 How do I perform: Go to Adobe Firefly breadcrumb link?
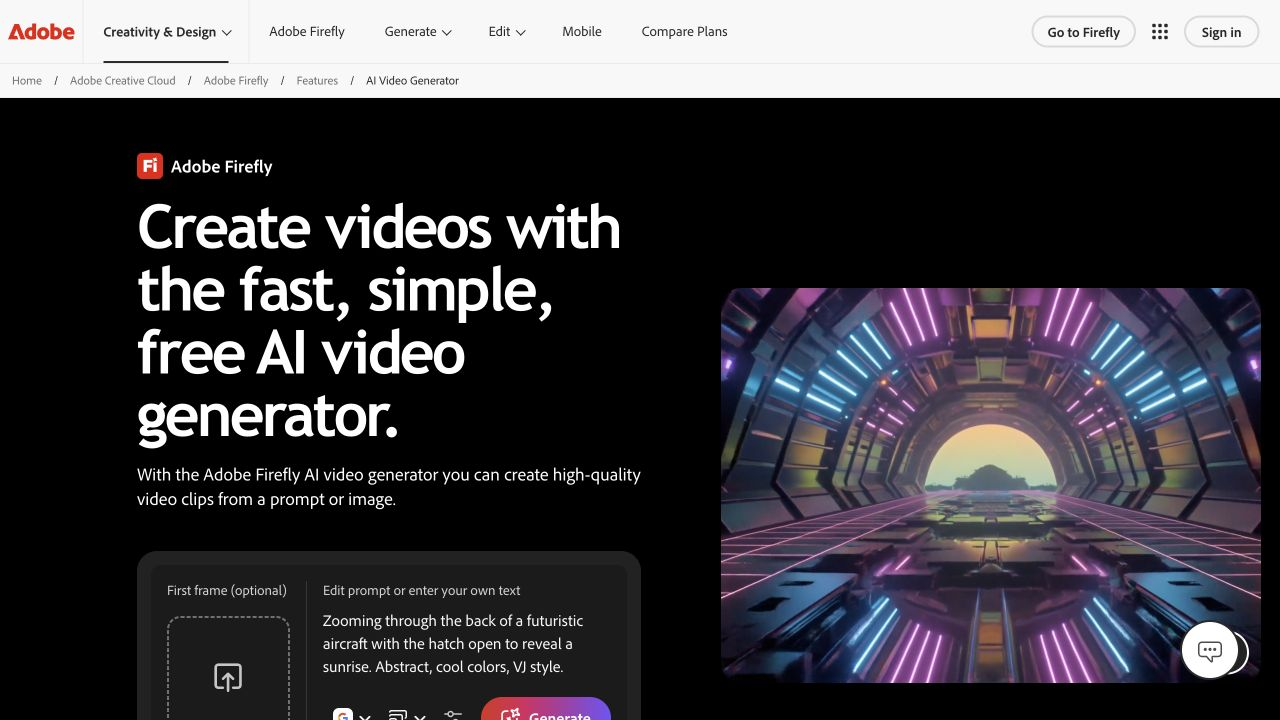click(x=236, y=80)
